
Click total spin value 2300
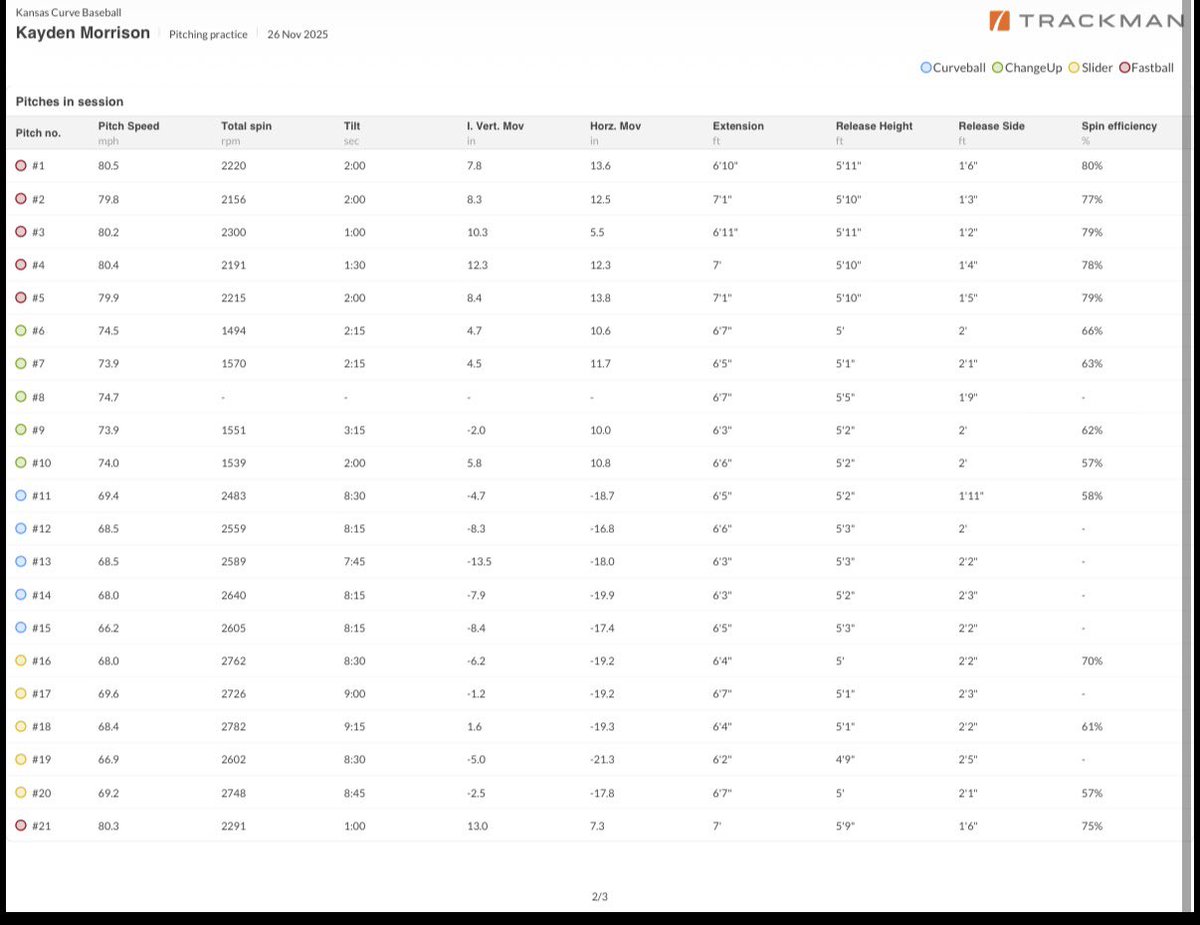pyautogui.click(x=233, y=232)
